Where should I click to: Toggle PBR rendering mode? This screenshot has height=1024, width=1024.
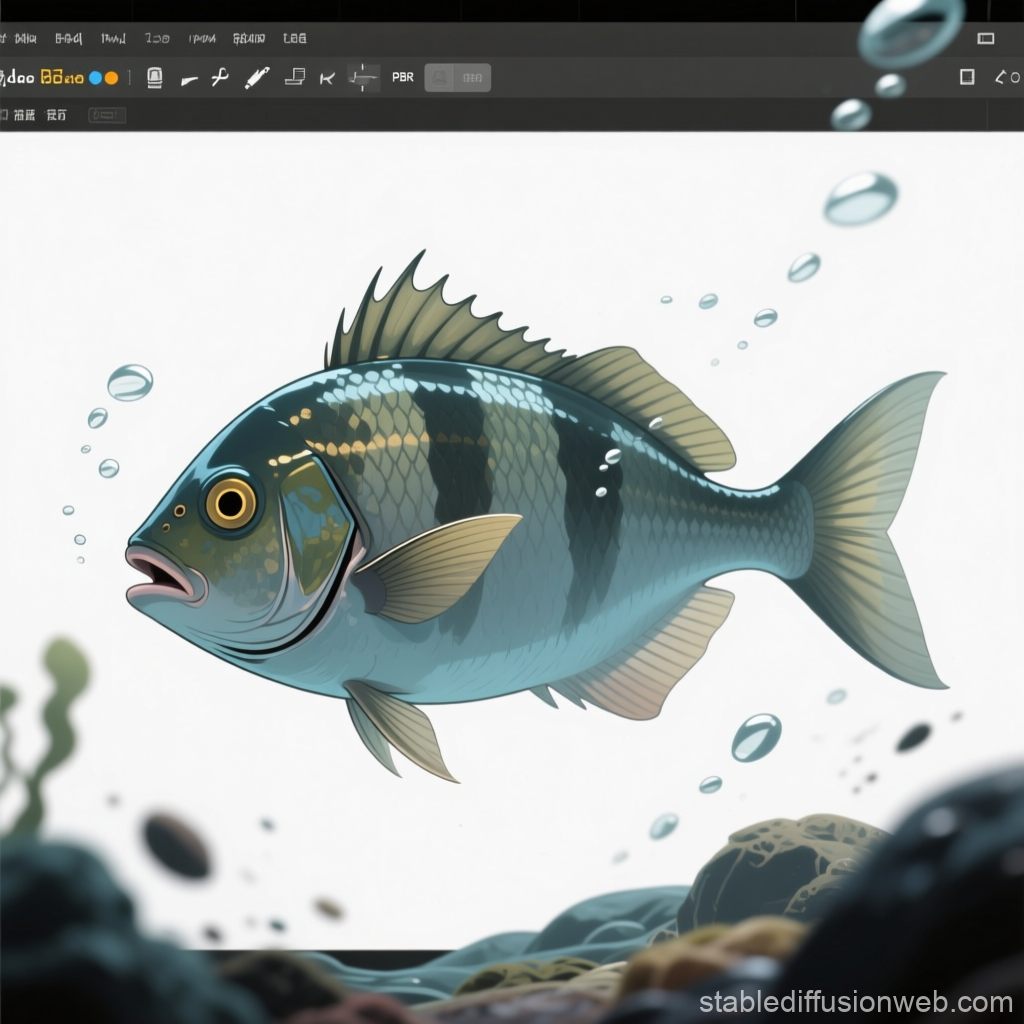[x=402, y=77]
